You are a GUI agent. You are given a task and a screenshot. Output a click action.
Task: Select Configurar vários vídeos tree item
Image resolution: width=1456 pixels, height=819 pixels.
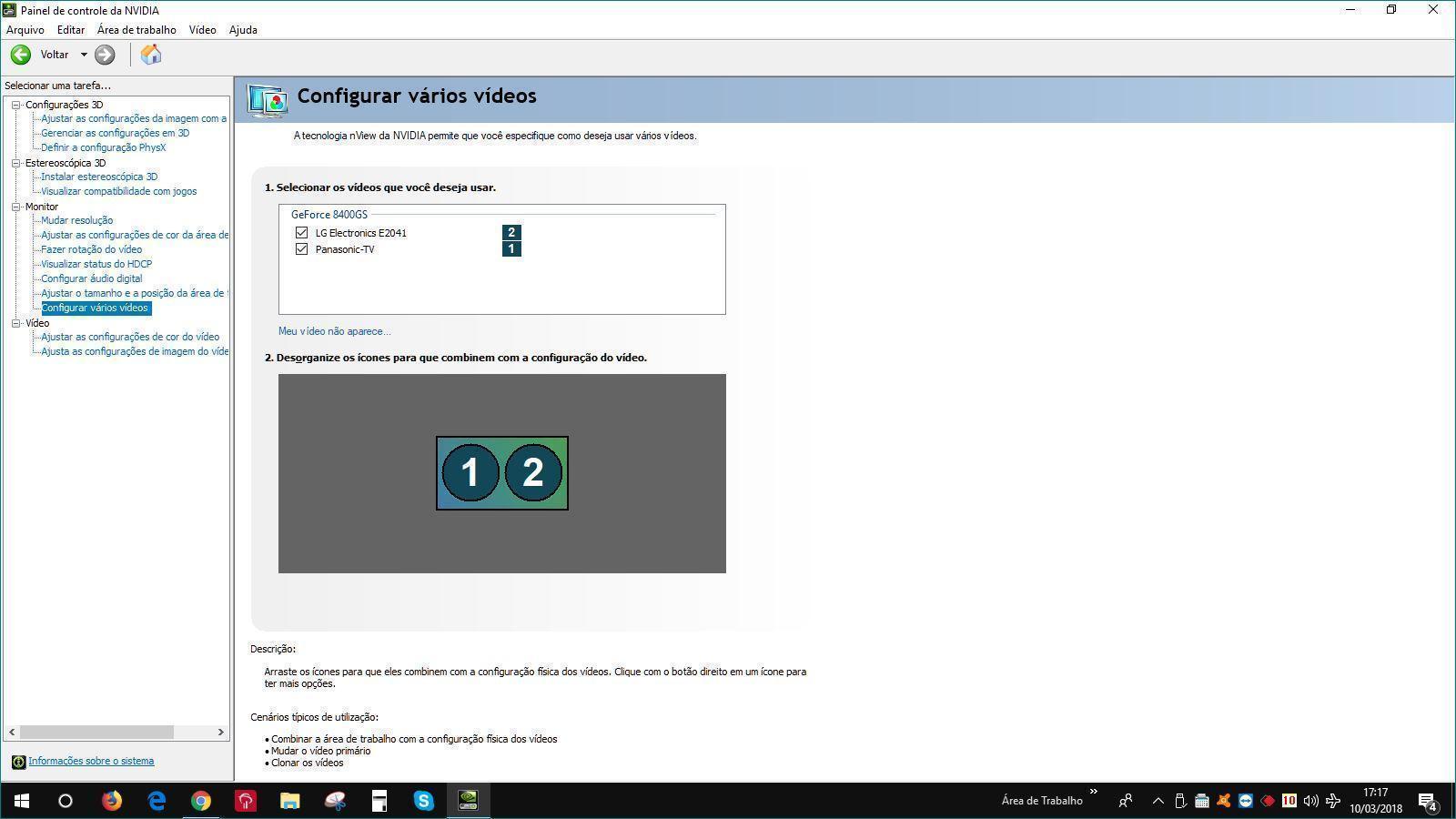tap(95, 308)
